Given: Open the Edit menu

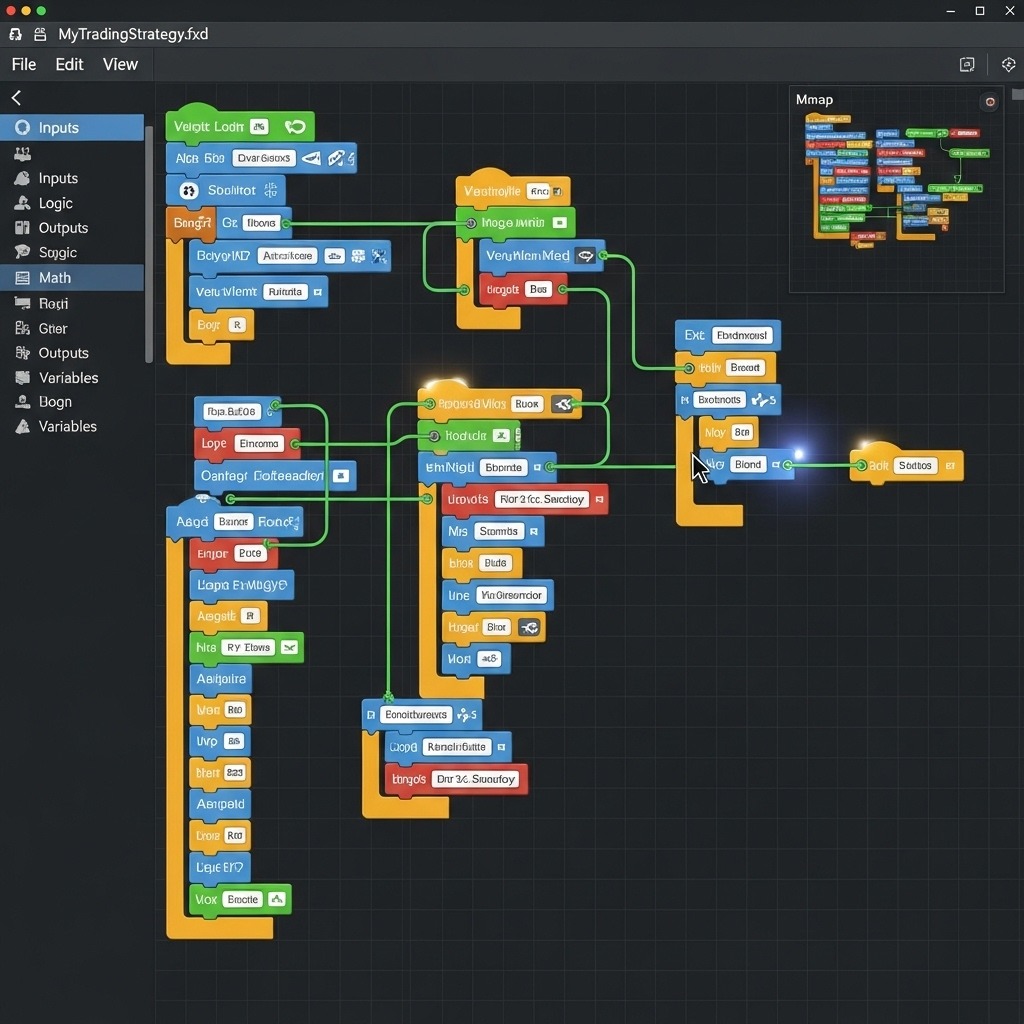Looking at the screenshot, I should [69, 64].
